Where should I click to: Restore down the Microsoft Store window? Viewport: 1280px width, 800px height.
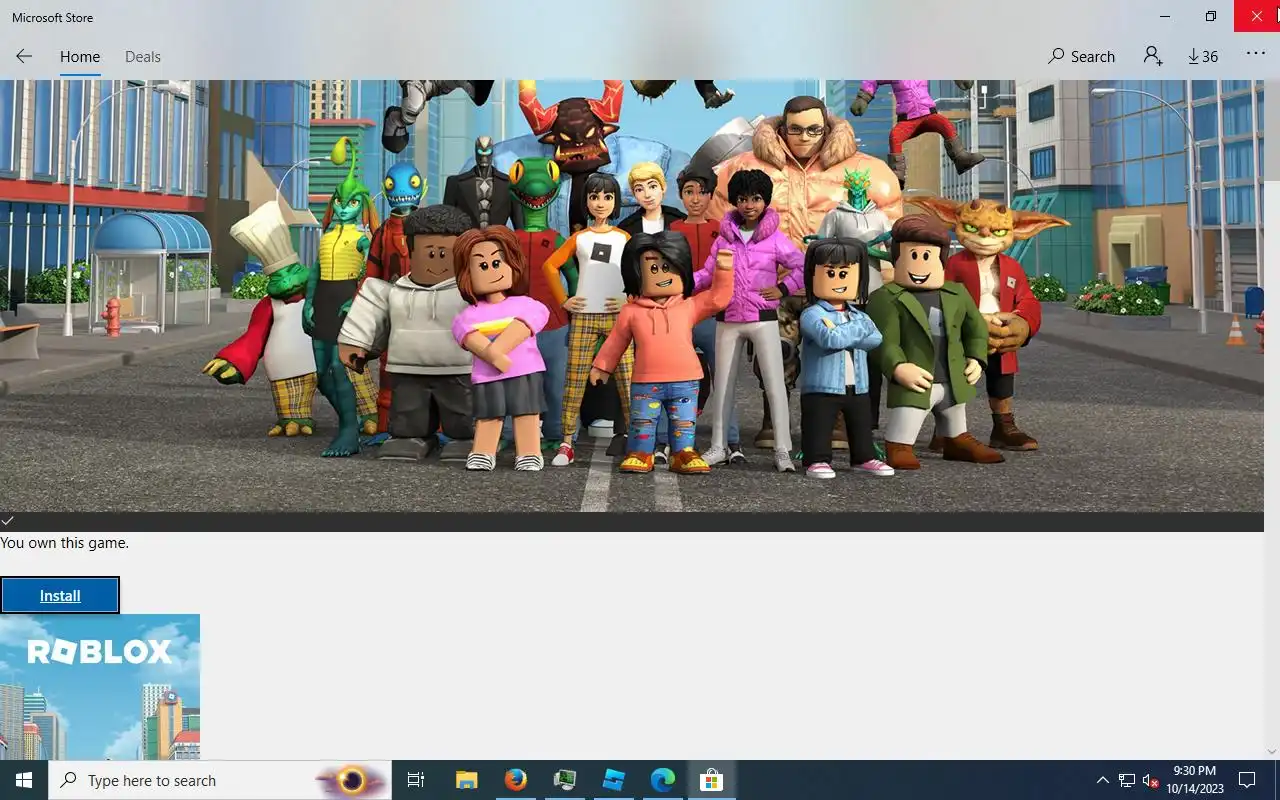(x=1211, y=16)
